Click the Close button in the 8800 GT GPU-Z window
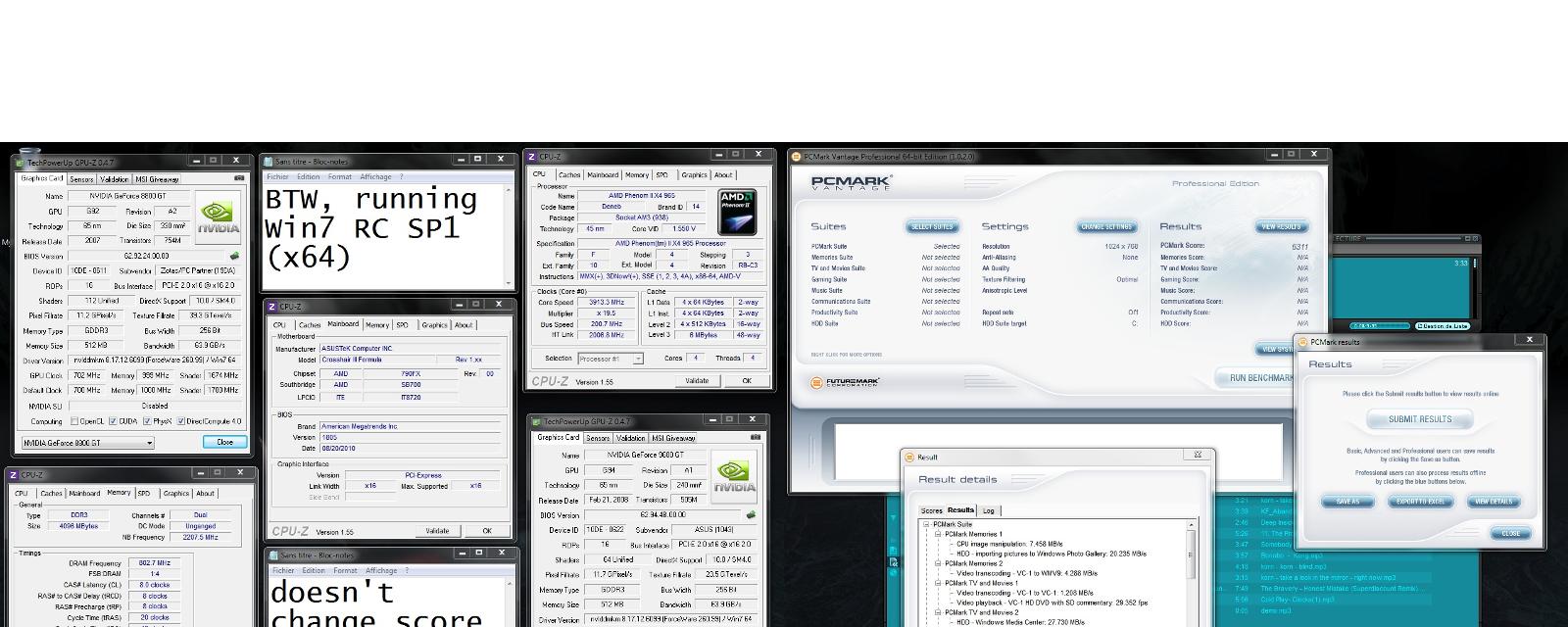 [x=224, y=442]
